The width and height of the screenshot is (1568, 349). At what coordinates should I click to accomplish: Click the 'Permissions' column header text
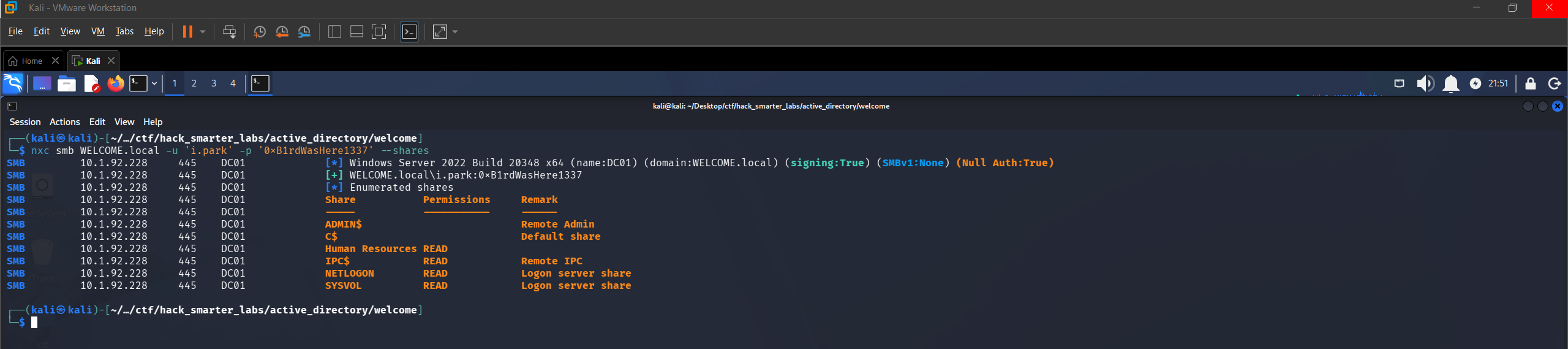pyautogui.click(x=456, y=200)
